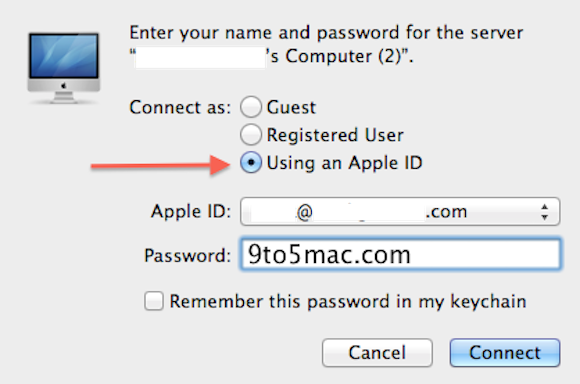The image size is (580, 384).
Task: Click the iMac computer icon
Action: coord(64,68)
